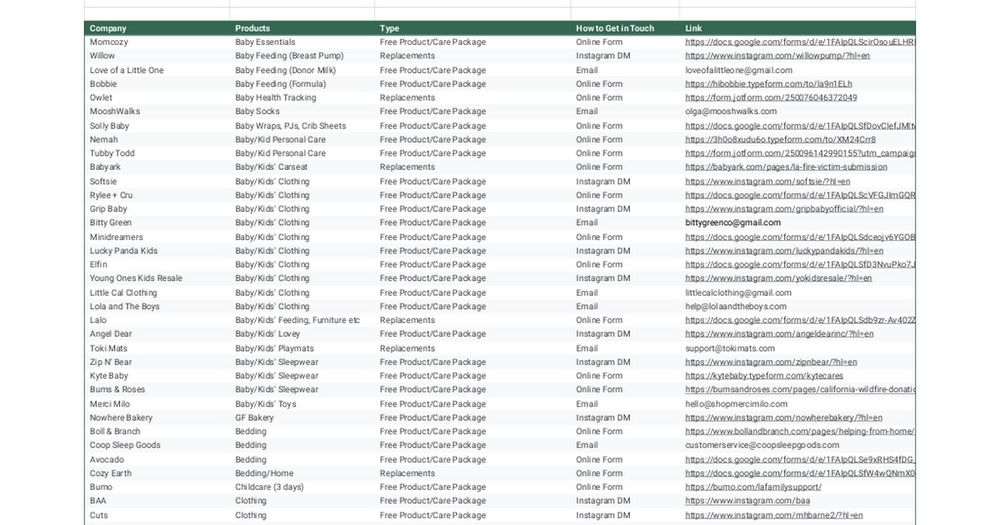This screenshot has height=525, width=1000.
Task: Open the Cozy Earth Google Forms link
Action: click(x=800, y=474)
